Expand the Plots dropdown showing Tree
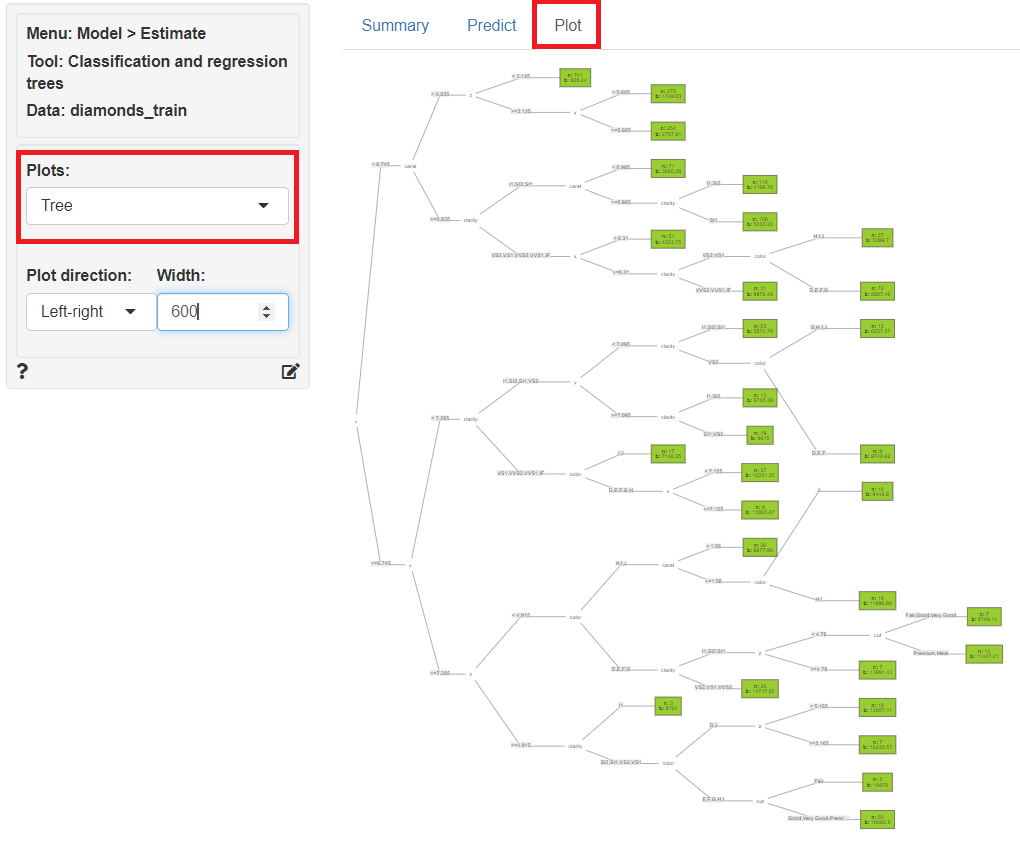 (x=157, y=206)
